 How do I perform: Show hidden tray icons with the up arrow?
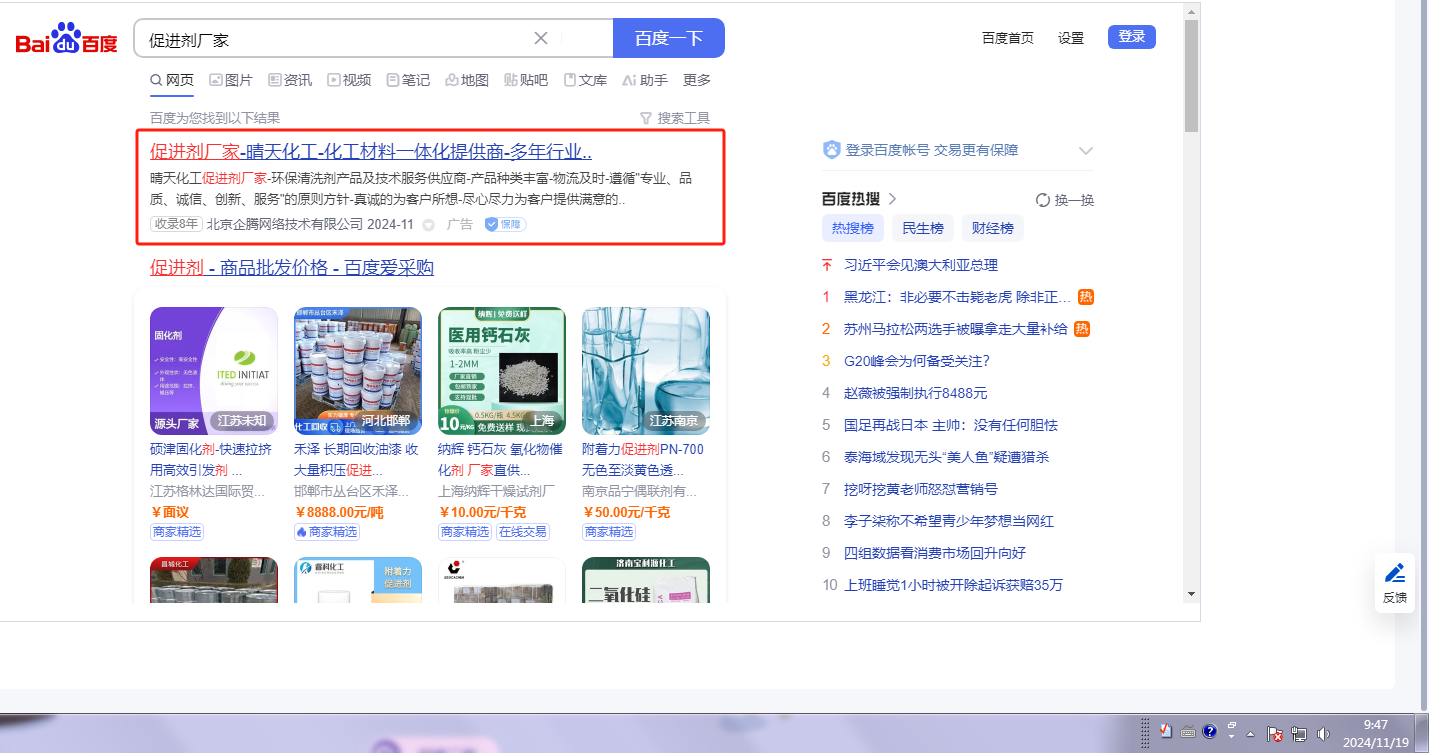tap(1250, 734)
